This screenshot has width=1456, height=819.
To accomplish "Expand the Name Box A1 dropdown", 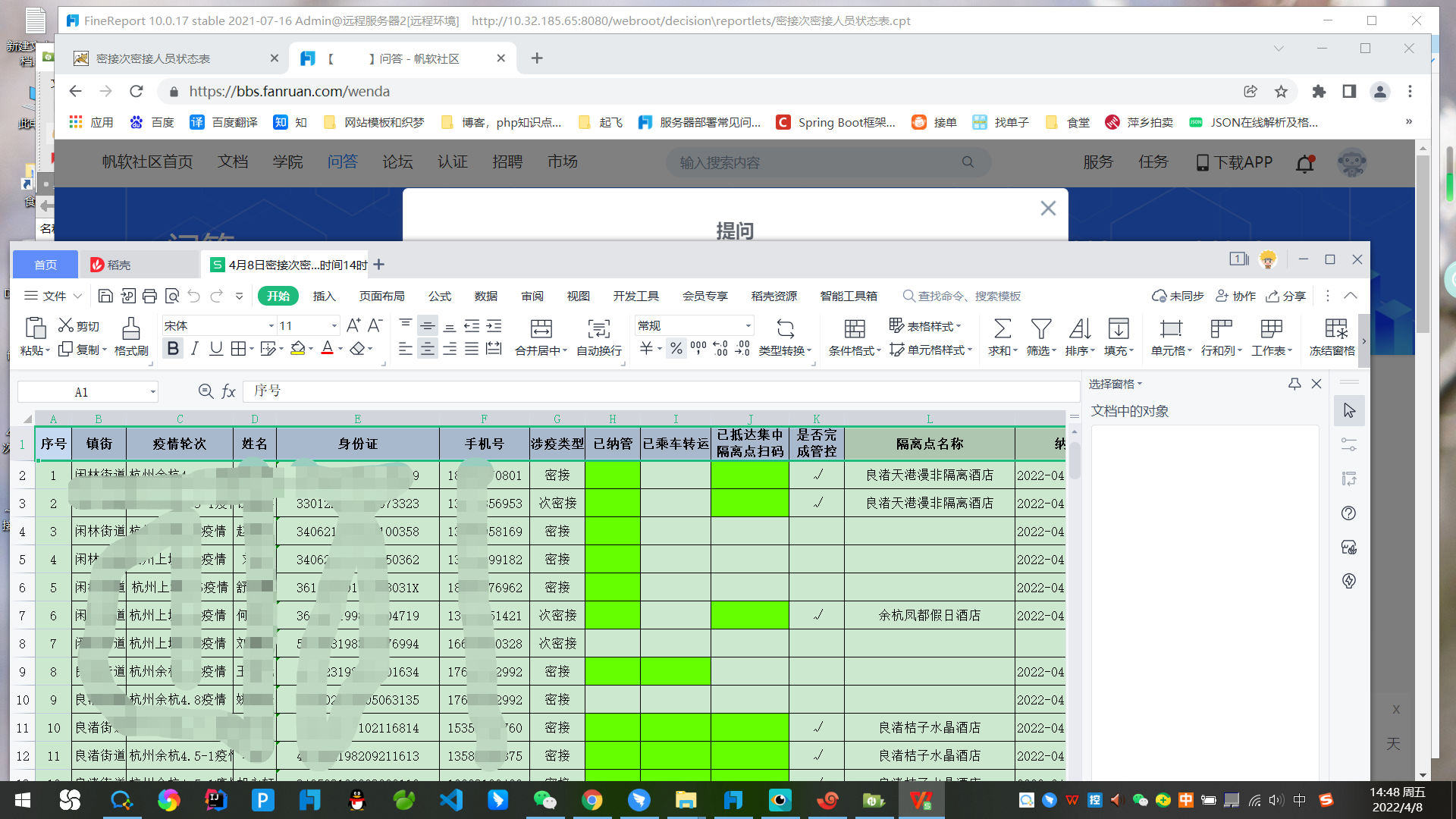I will (152, 391).
